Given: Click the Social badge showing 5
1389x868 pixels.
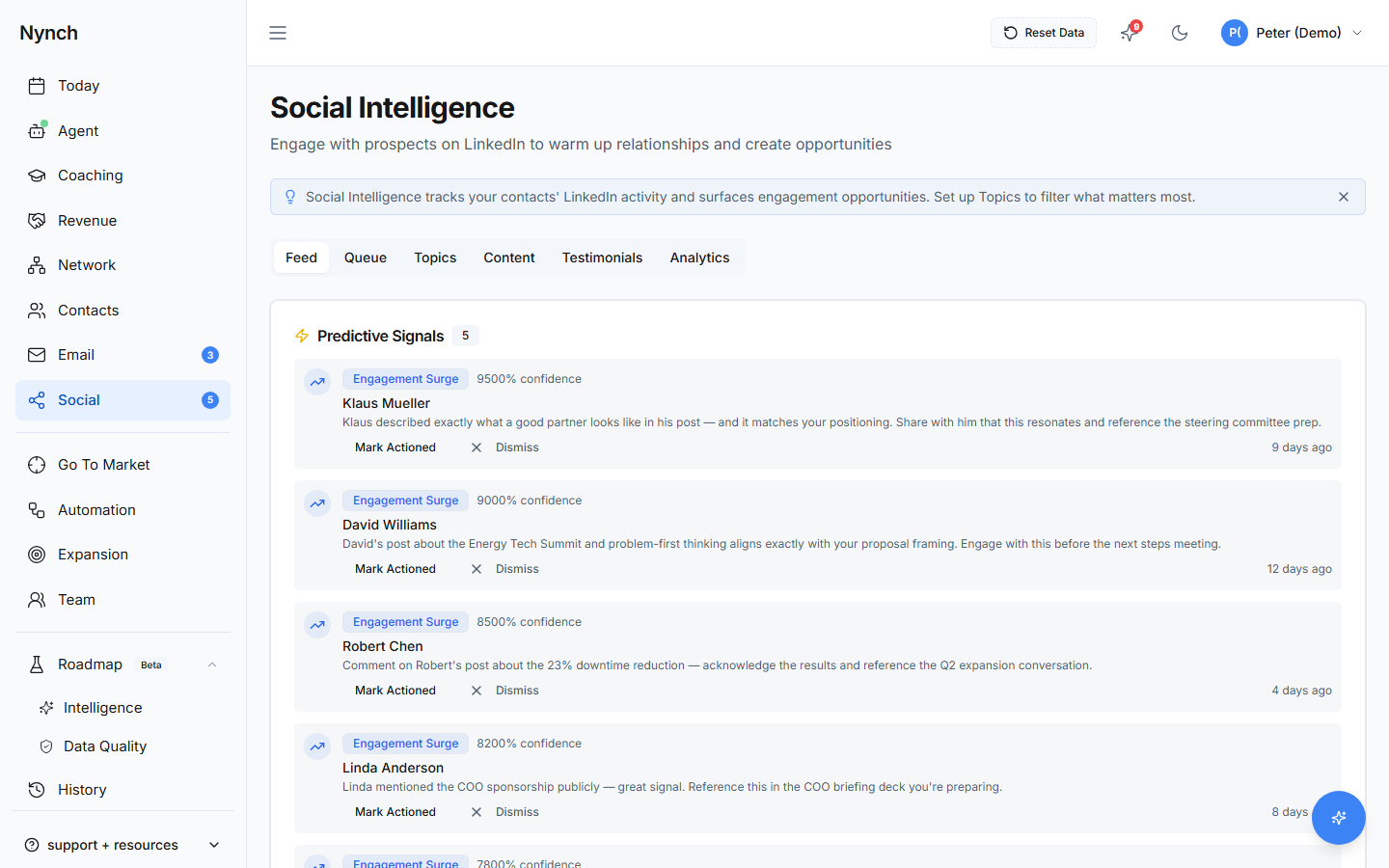Looking at the screenshot, I should coord(210,400).
